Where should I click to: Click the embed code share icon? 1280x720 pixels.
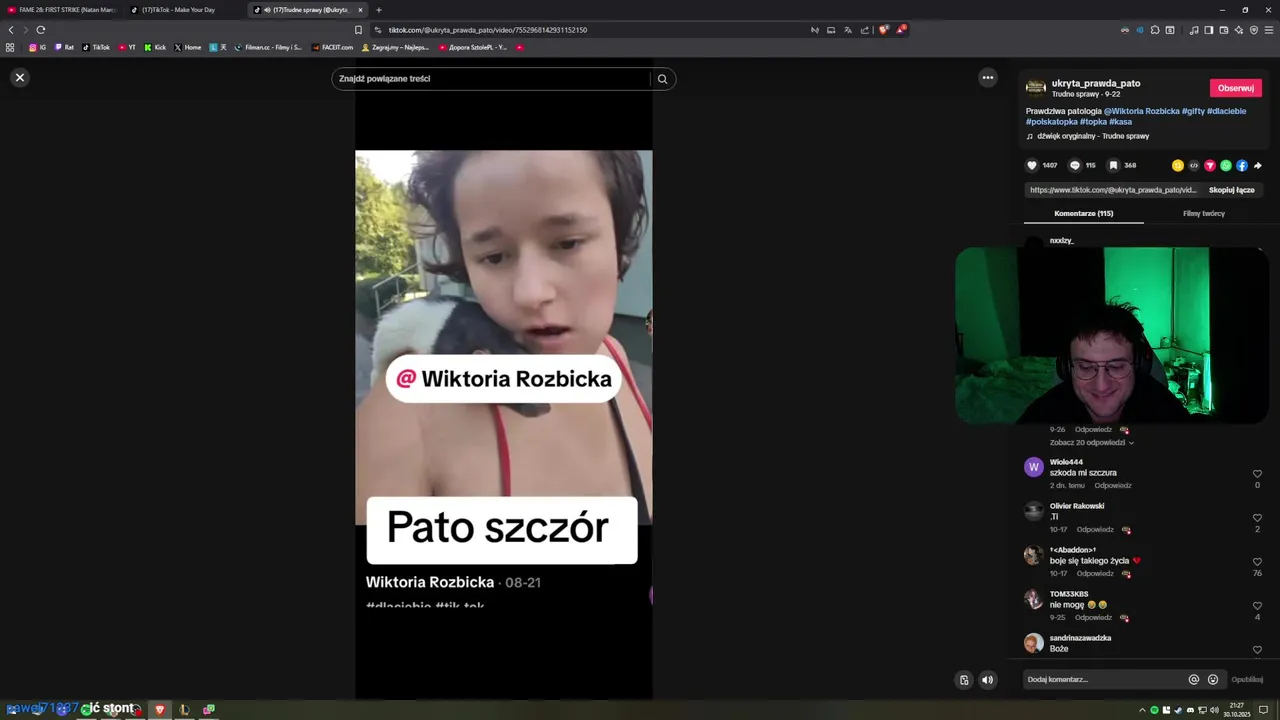(1194, 166)
